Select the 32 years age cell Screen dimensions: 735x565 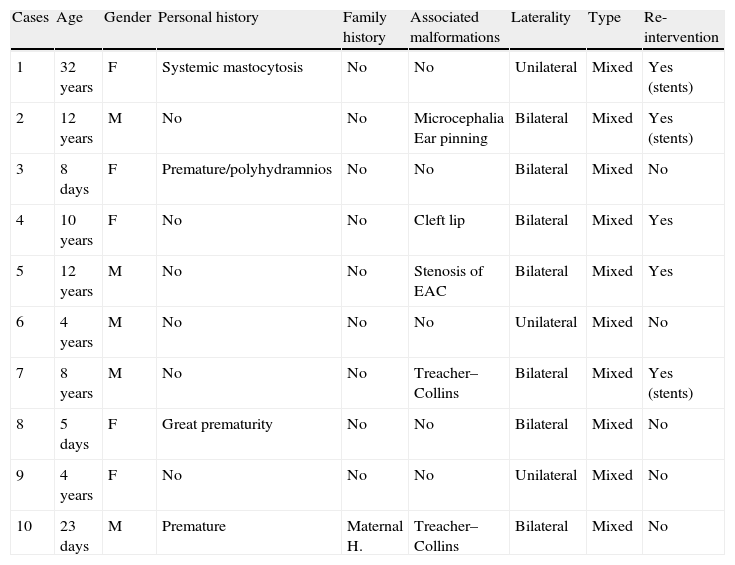point(75,77)
